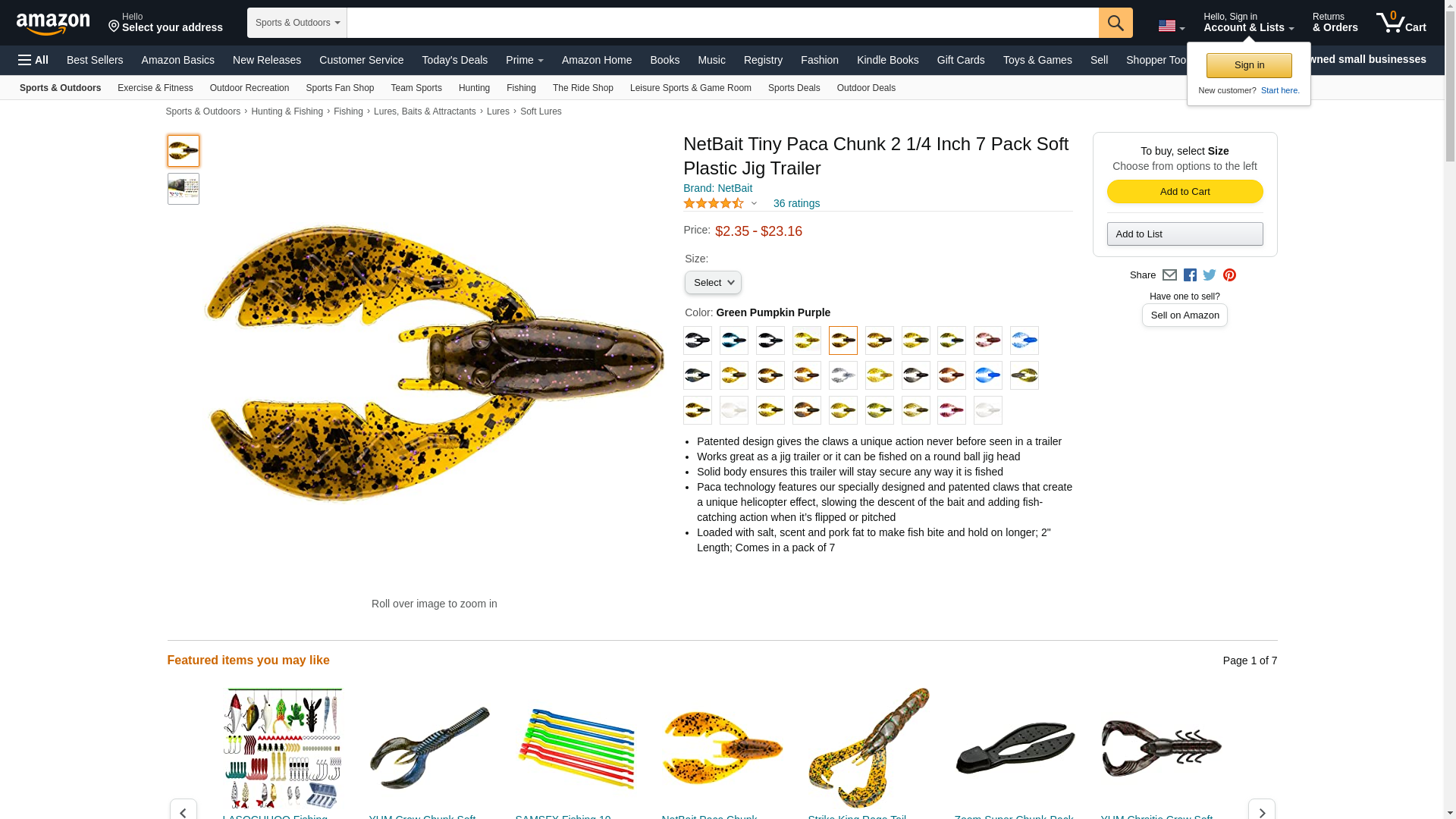Open the shopping cart
The image size is (1456, 819).
click(x=1401, y=22)
